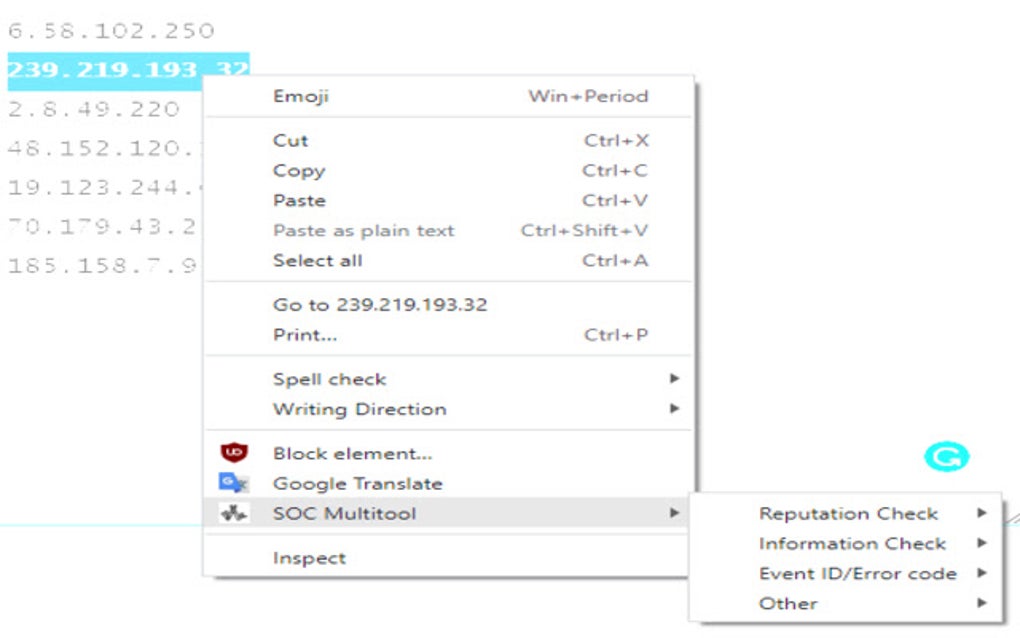
Task: Expand the Event ID/Error code submenu
Action: click(860, 573)
